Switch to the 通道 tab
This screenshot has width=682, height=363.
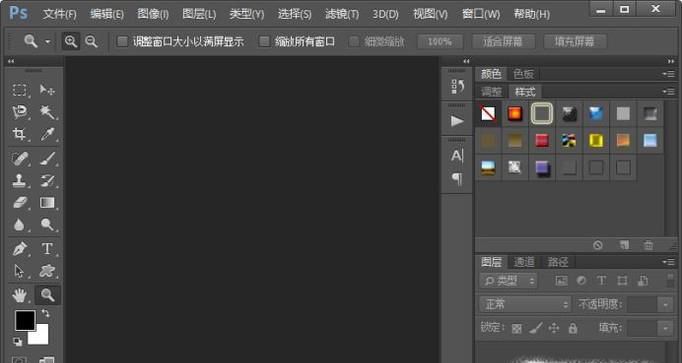[524, 262]
